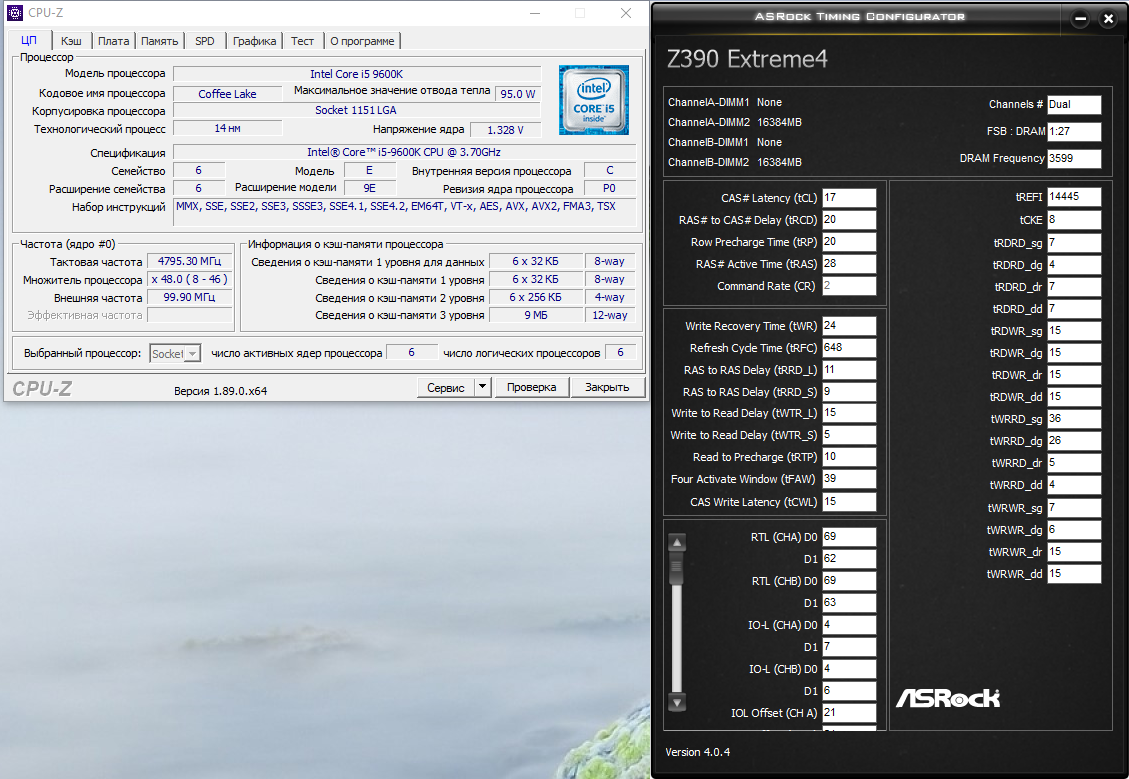Click the CAS Write Latency (tCWL) field
This screenshot has width=1129, height=779.
(849, 502)
